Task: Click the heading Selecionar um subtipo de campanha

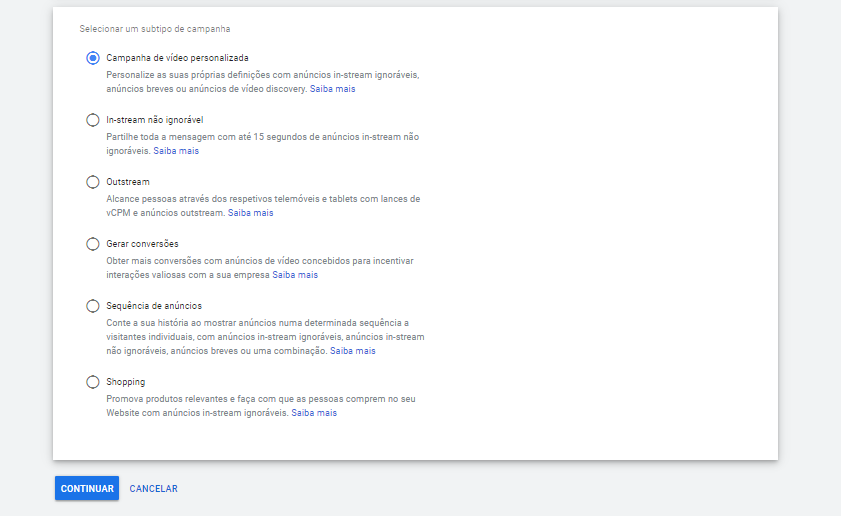Action: click(x=155, y=29)
